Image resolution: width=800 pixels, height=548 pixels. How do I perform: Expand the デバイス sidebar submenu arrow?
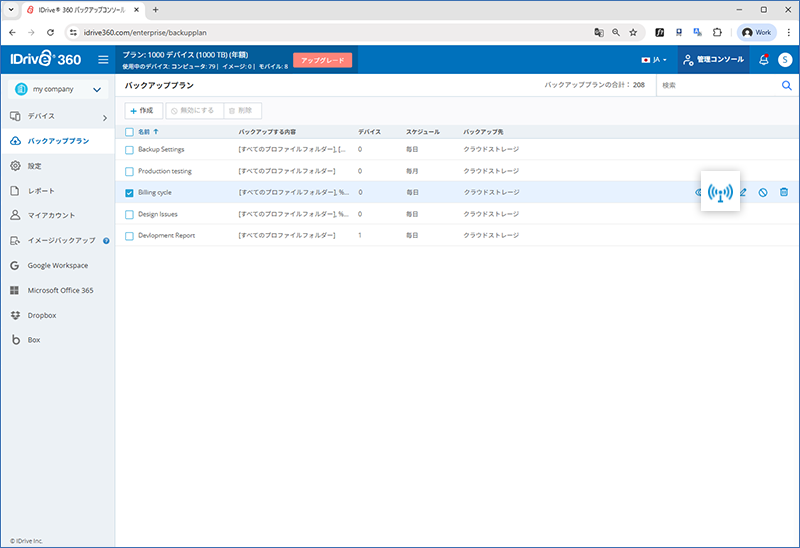105,117
